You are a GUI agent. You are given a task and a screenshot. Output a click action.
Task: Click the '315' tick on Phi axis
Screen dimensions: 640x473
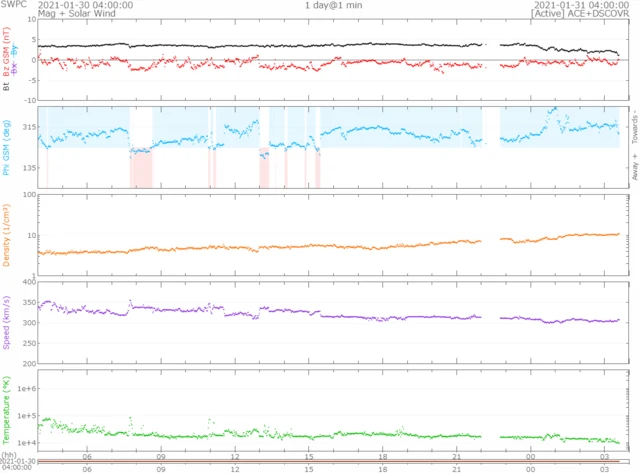(x=29, y=127)
